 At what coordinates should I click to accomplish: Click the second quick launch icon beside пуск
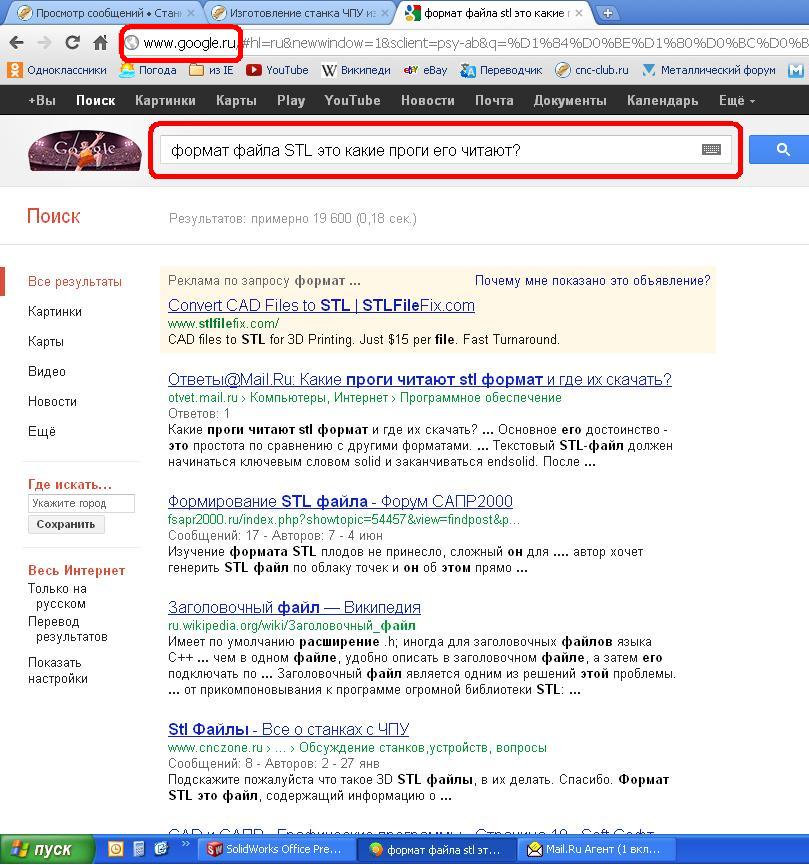pyautogui.click(x=139, y=849)
